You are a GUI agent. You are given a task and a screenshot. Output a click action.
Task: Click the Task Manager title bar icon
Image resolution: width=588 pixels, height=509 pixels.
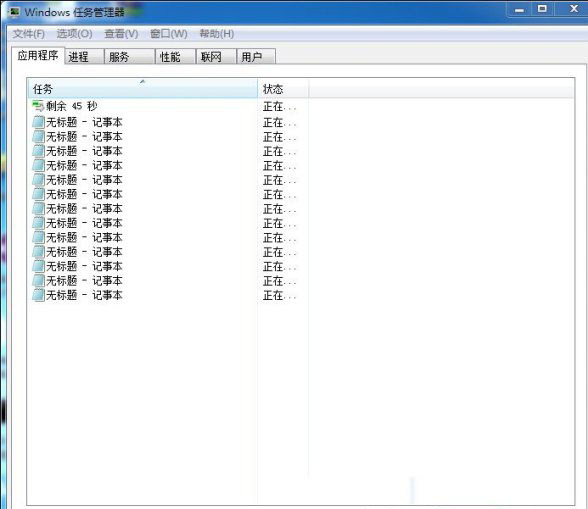pos(15,12)
